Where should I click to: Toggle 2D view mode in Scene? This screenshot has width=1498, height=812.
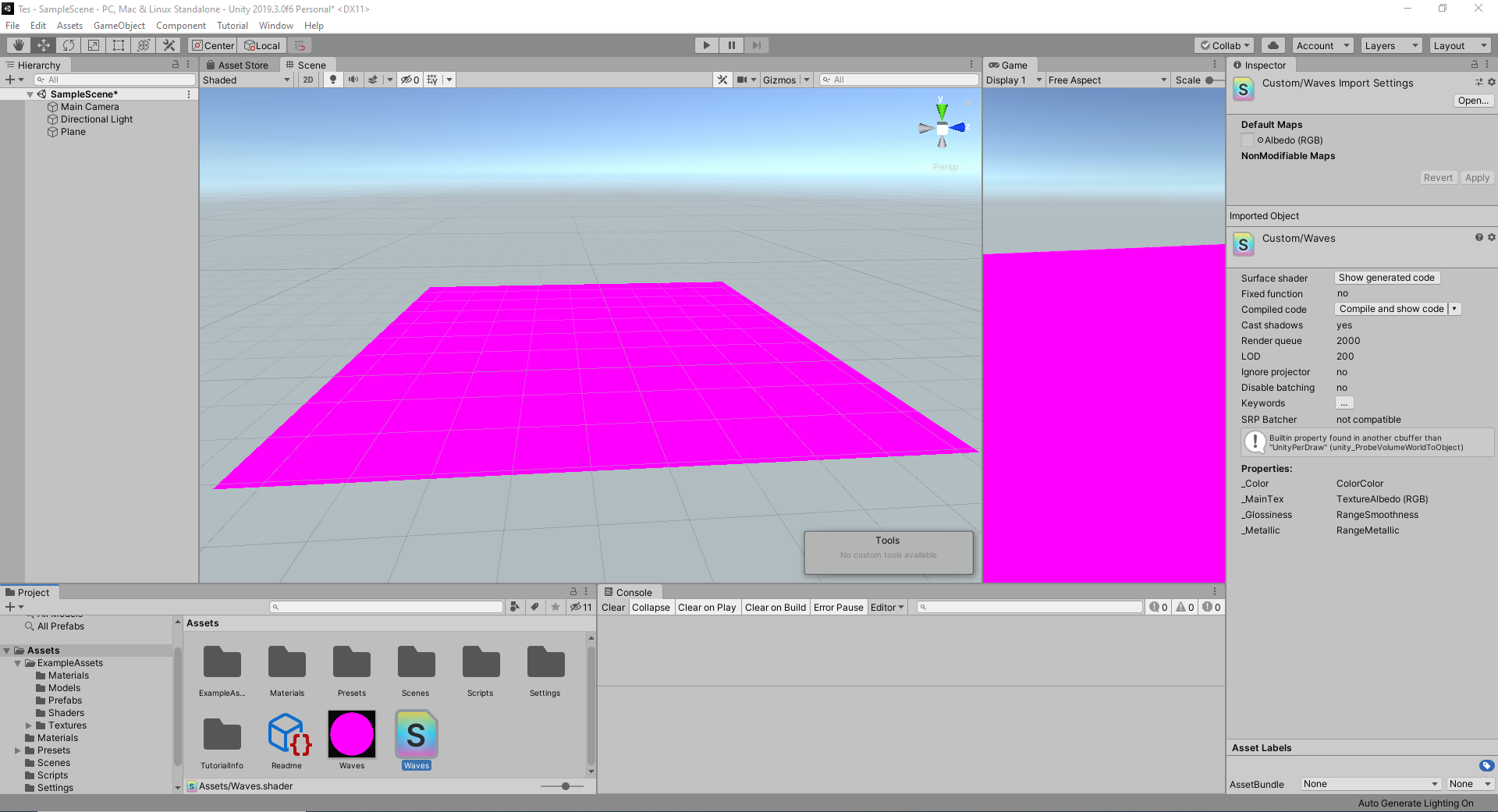point(308,80)
